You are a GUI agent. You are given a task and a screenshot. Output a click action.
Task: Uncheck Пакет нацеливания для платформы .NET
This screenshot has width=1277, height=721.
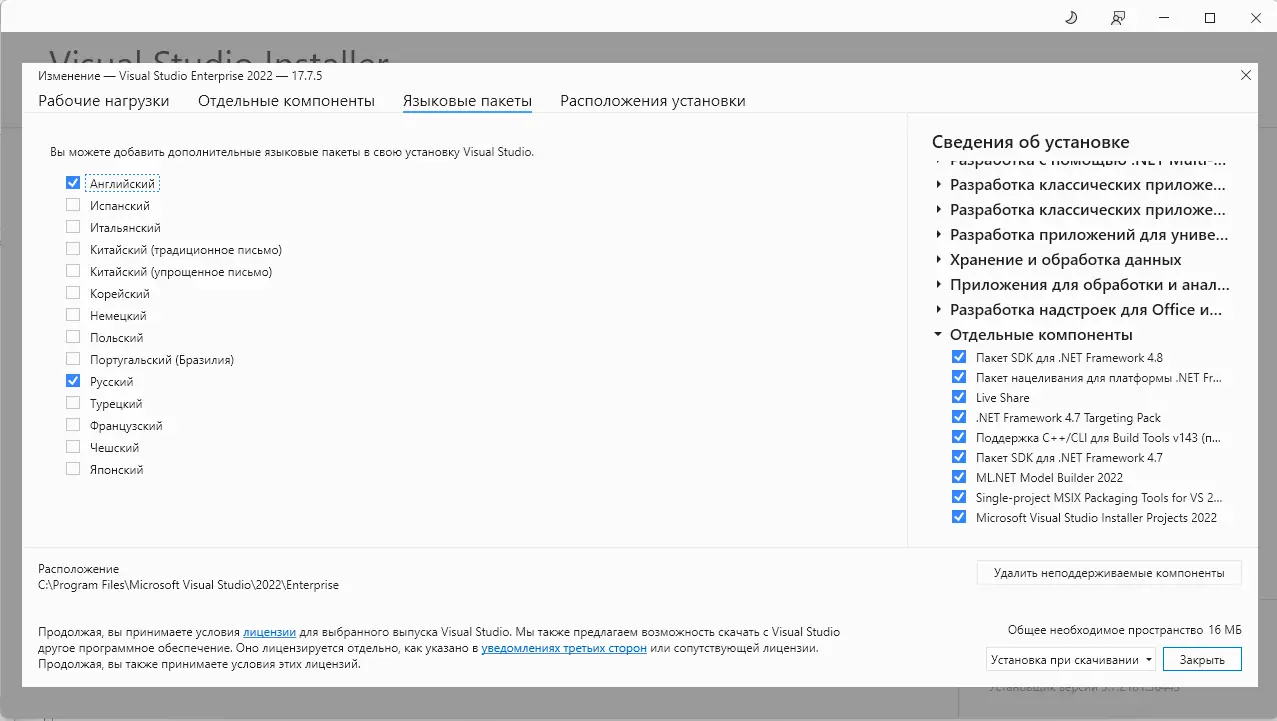pyautogui.click(x=959, y=377)
